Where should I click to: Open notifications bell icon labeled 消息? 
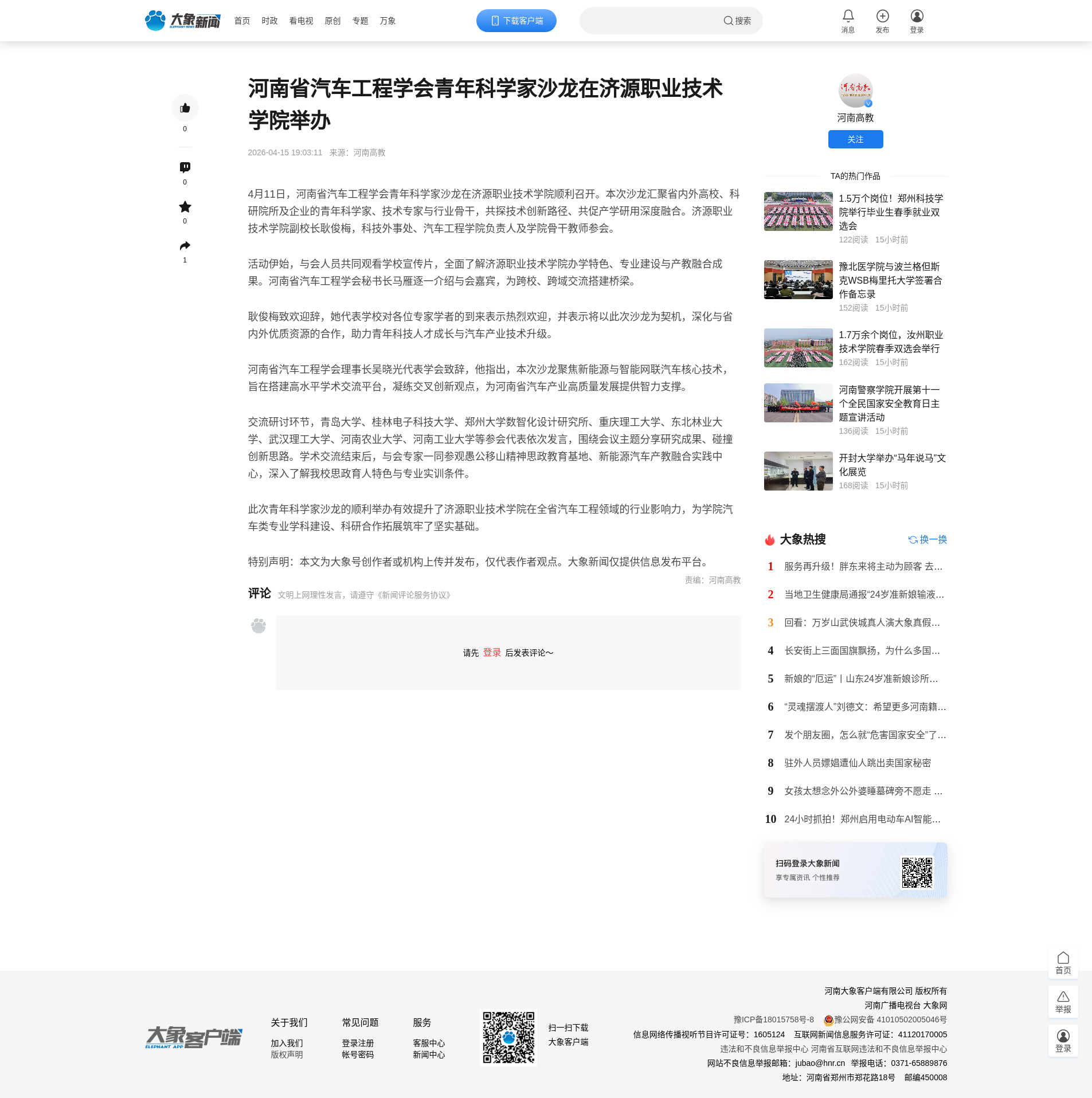(848, 17)
